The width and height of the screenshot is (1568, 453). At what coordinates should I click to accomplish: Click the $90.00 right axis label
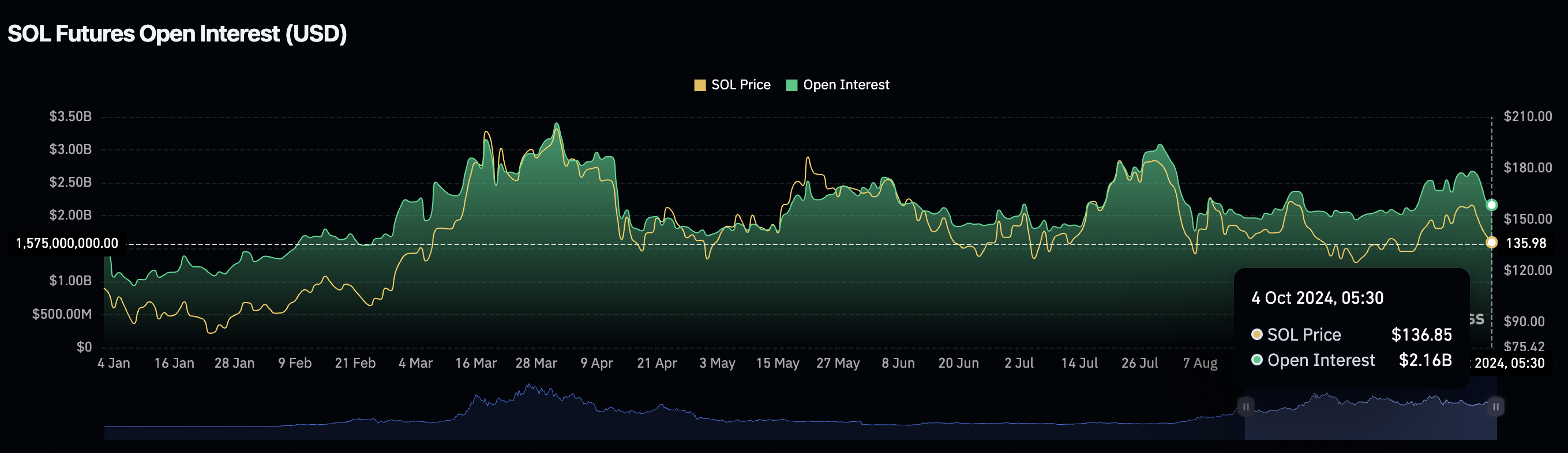pos(1524,321)
